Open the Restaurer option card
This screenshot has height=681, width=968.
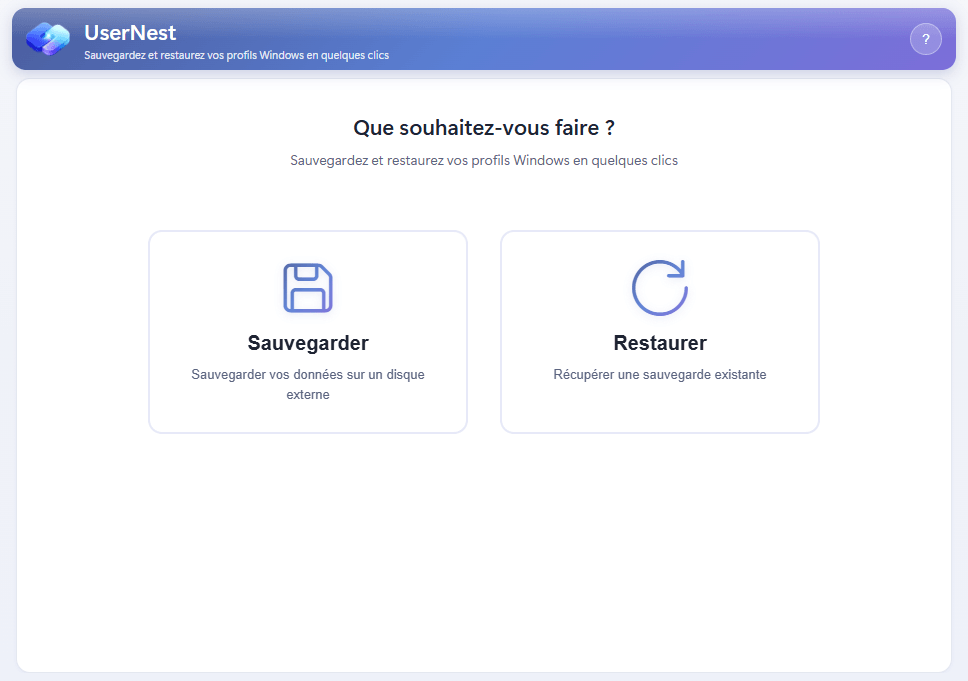click(x=659, y=331)
